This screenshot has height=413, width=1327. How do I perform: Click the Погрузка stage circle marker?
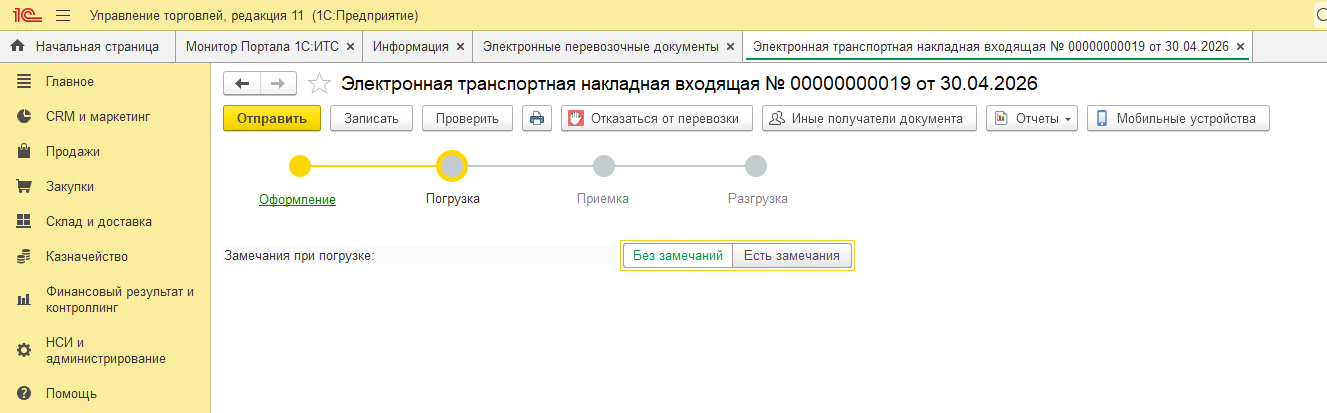452,166
